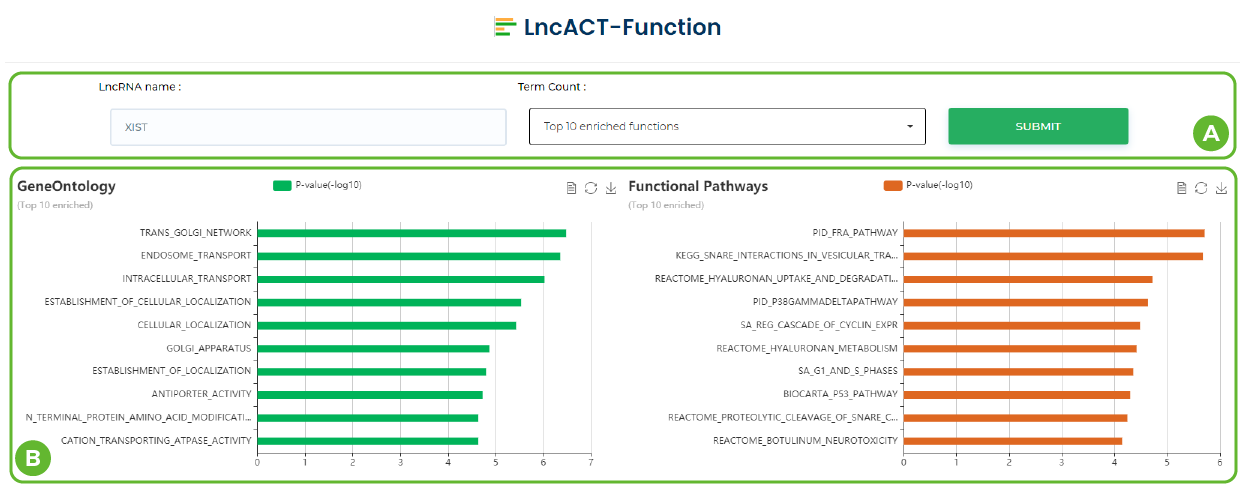Click arrow of Top 10 enriched functions box
Viewport: 1245px width, 496px height.
(910, 127)
